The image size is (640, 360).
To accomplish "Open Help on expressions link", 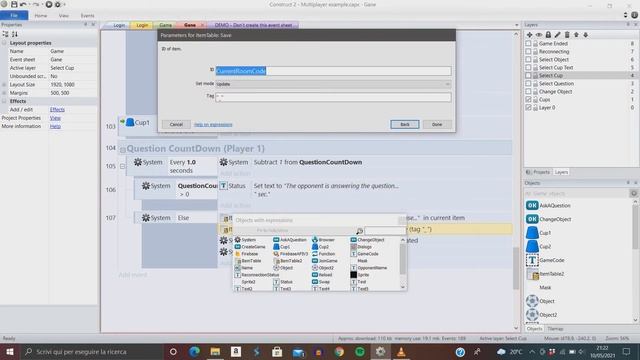I will (213, 124).
